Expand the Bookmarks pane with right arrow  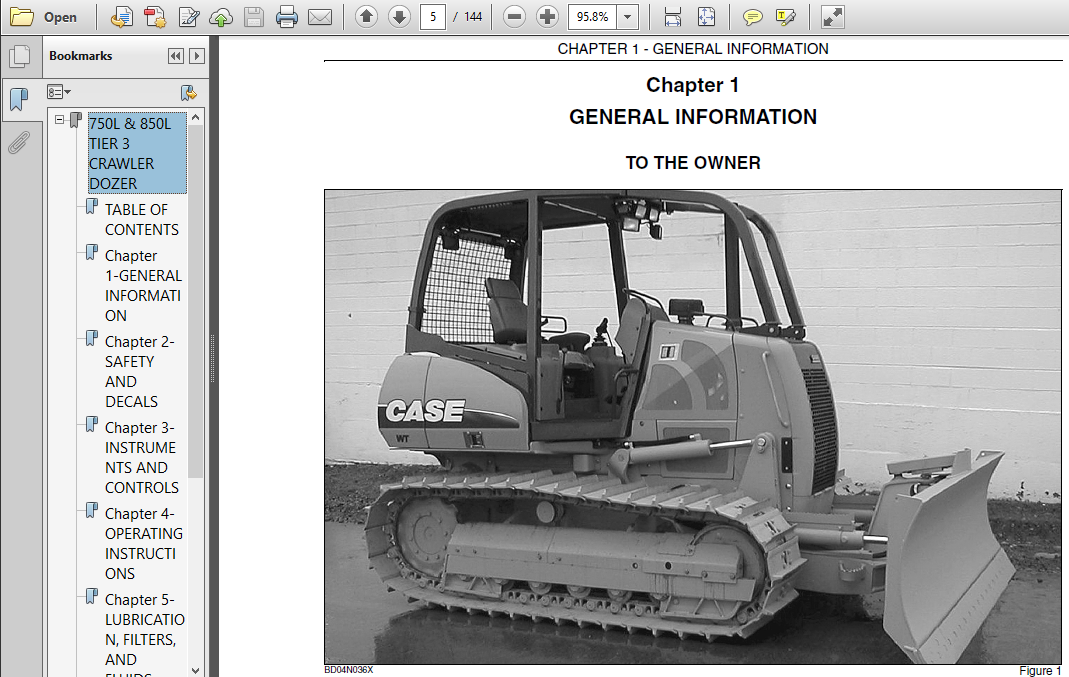196,56
